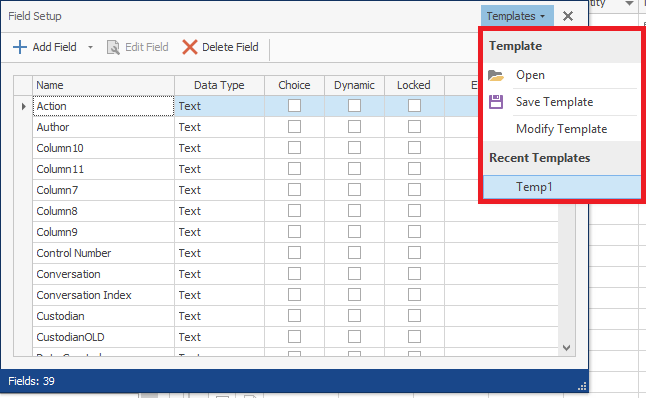Click the red X Delete Field icon

click(x=190, y=47)
